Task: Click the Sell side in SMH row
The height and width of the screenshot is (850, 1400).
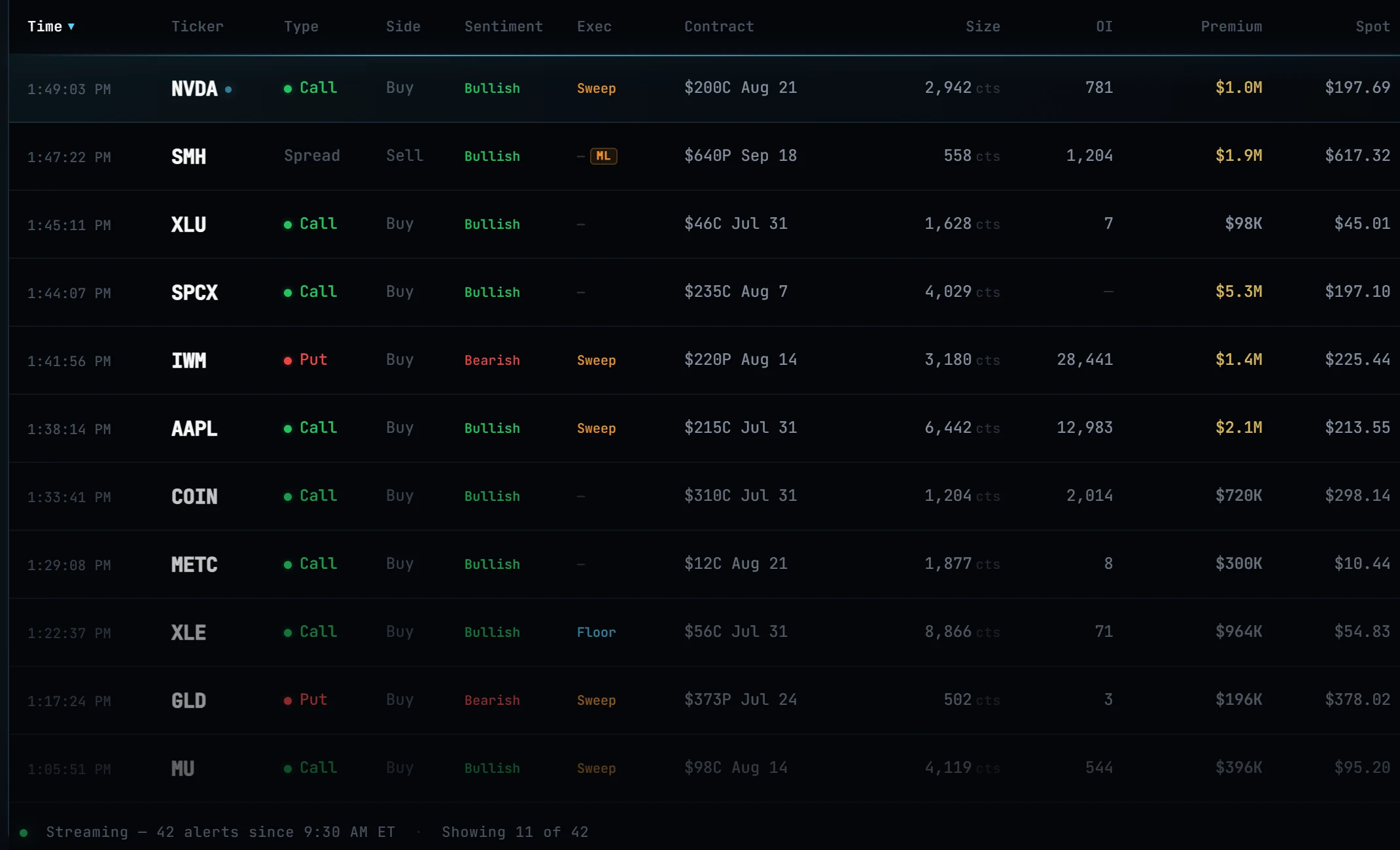Action: click(404, 156)
